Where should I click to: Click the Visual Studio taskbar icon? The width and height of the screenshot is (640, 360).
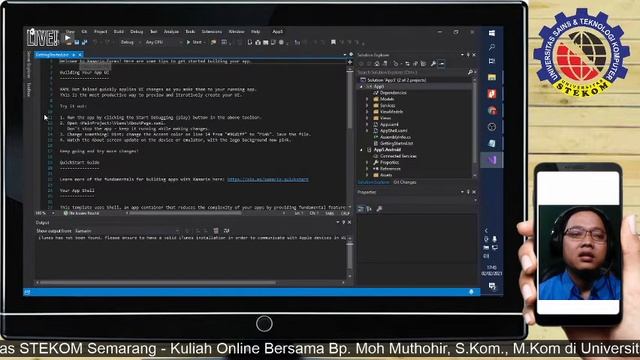click(492, 160)
